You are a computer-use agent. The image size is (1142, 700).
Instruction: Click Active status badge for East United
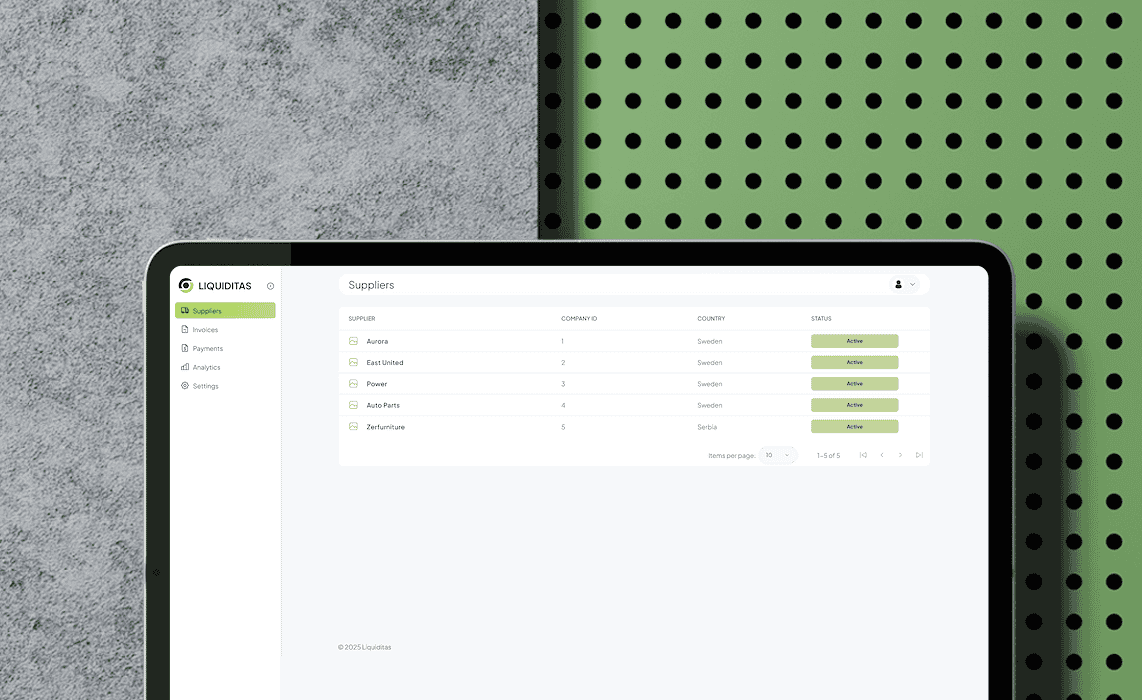click(854, 362)
